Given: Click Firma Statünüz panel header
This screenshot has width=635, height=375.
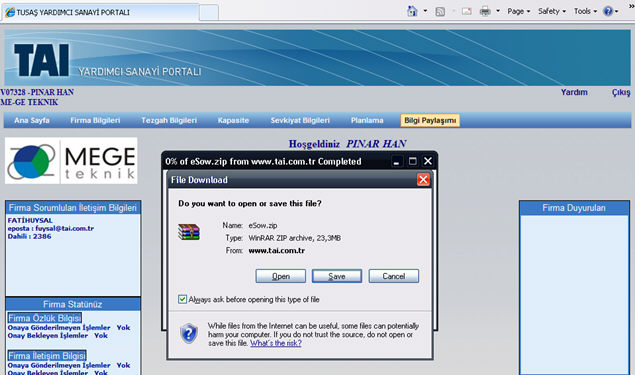Looking at the screenshot, I should pyautogui.click(x=73, y=304).
